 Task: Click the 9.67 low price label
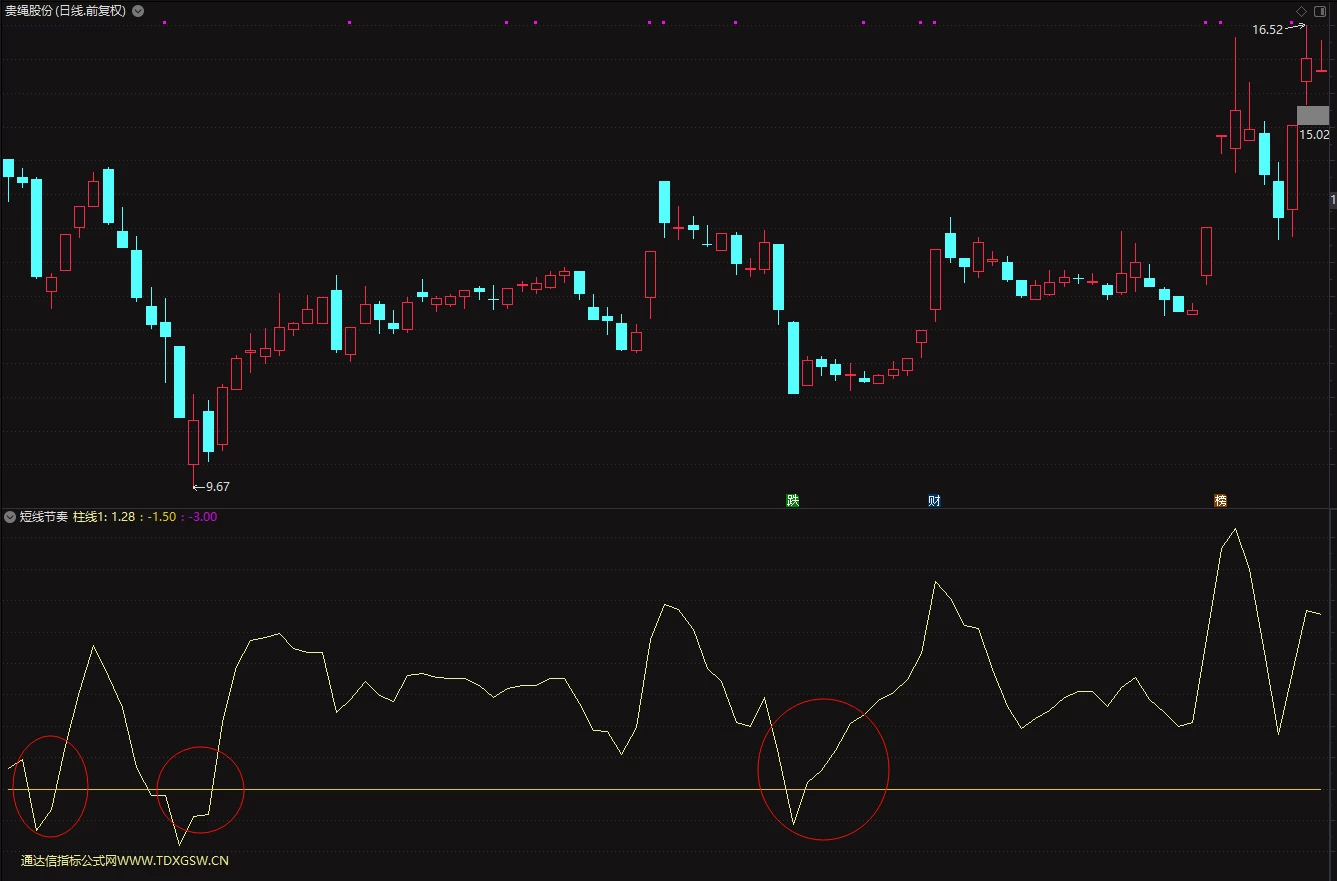pyautogui.click(x=217, y=487)
